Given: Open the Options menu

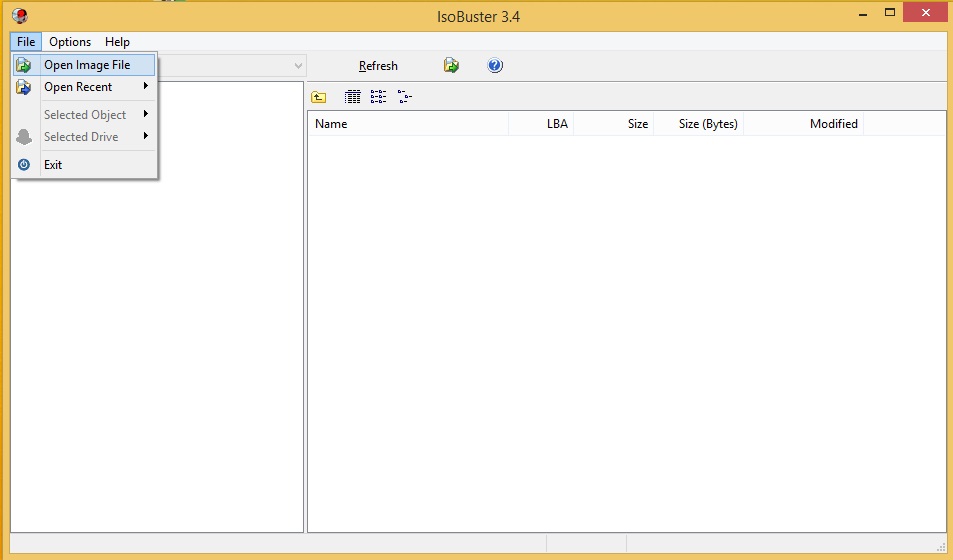Looking at the screenshot, I should tap(70, 42).
